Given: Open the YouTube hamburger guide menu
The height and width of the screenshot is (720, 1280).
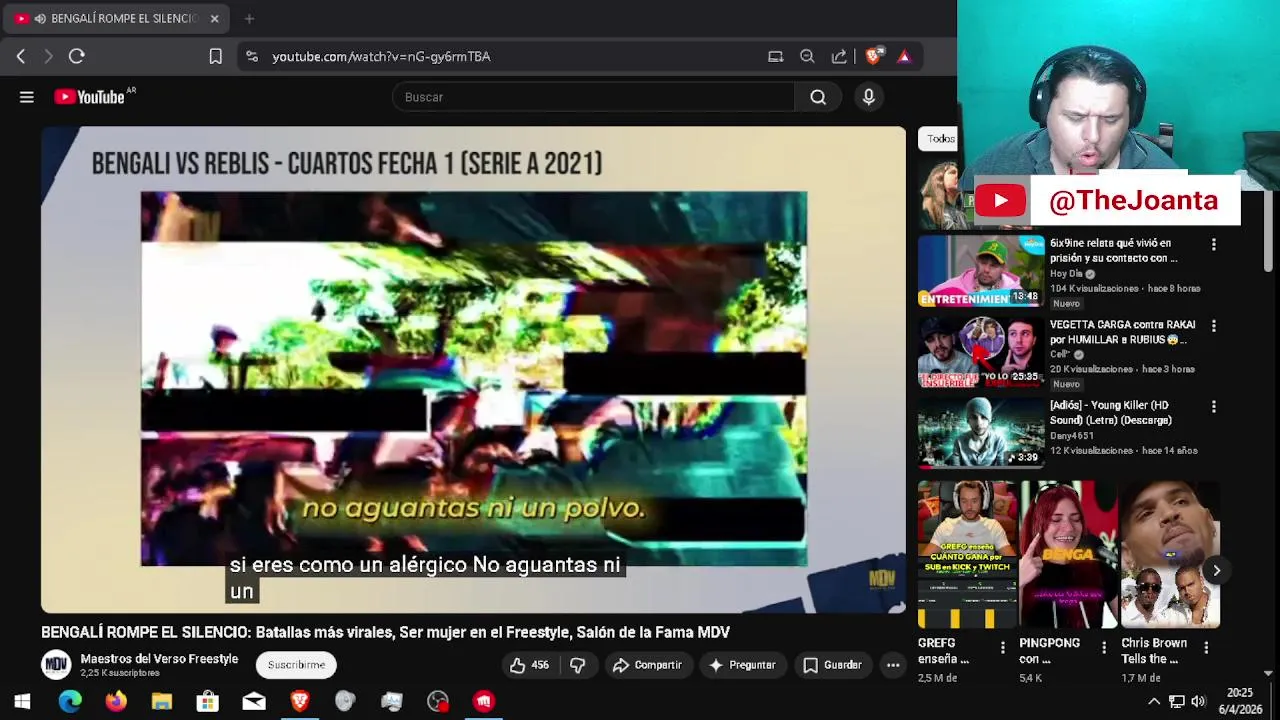Looking at the screenshot, I should pos(27,97).
